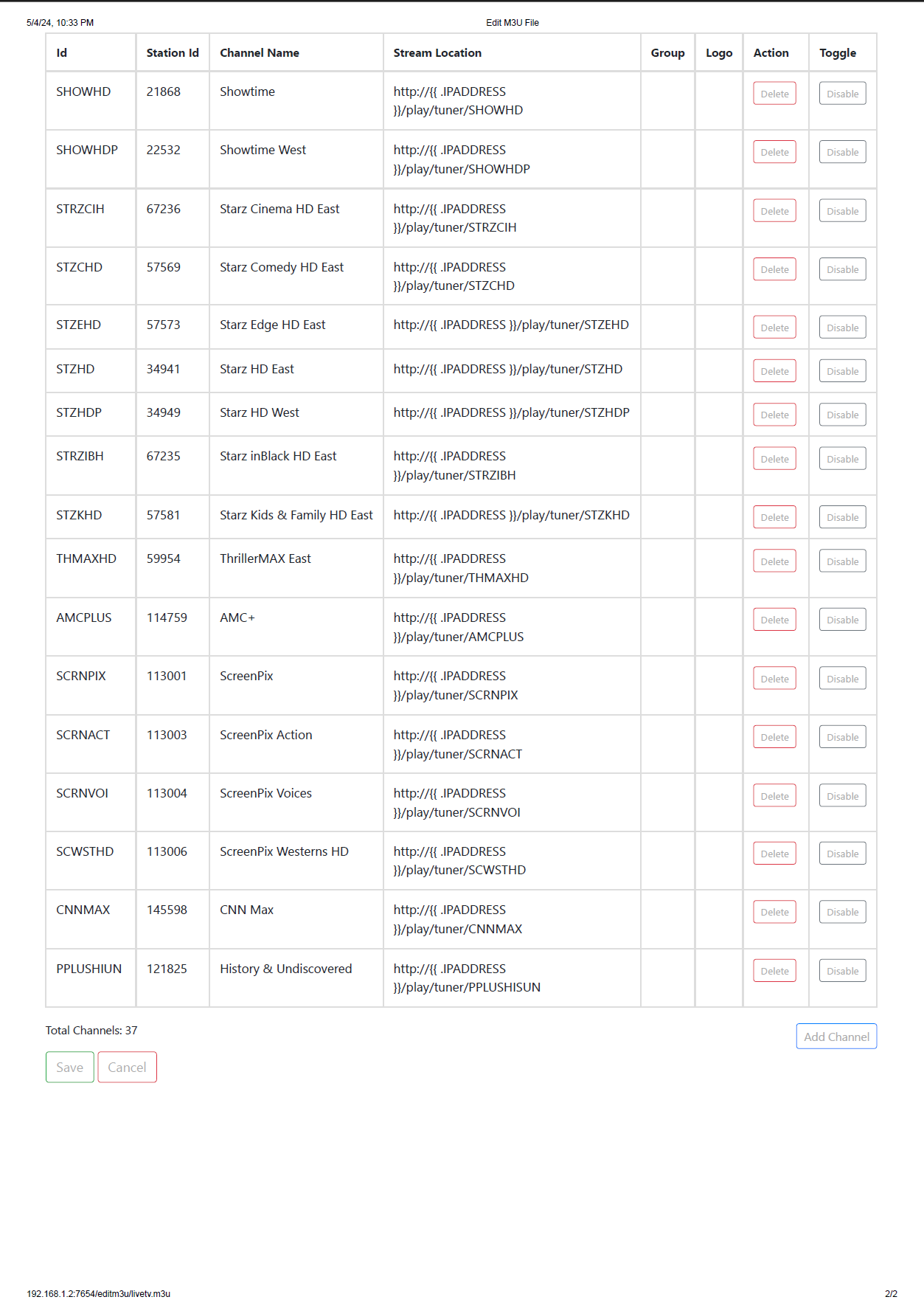Image resolution: width=924 pixels, height=1311 pixels.
Task: Disable the CNN Max channel
Action: (x=842, y=912)
